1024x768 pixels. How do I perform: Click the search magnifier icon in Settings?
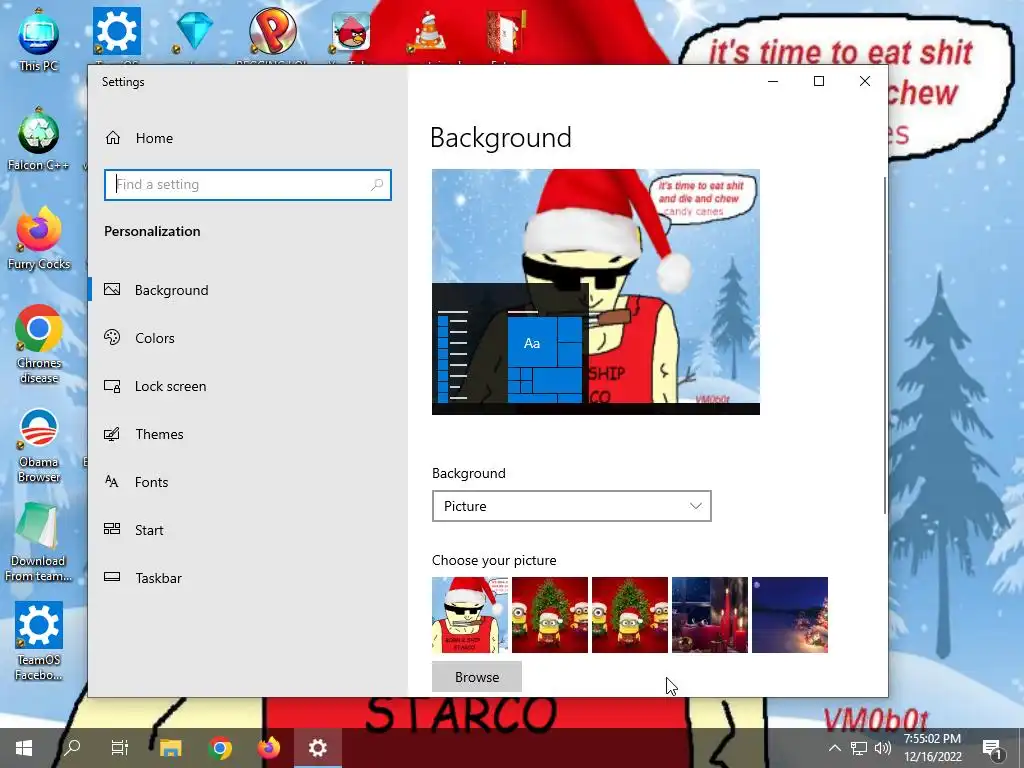tap(377, 185)
